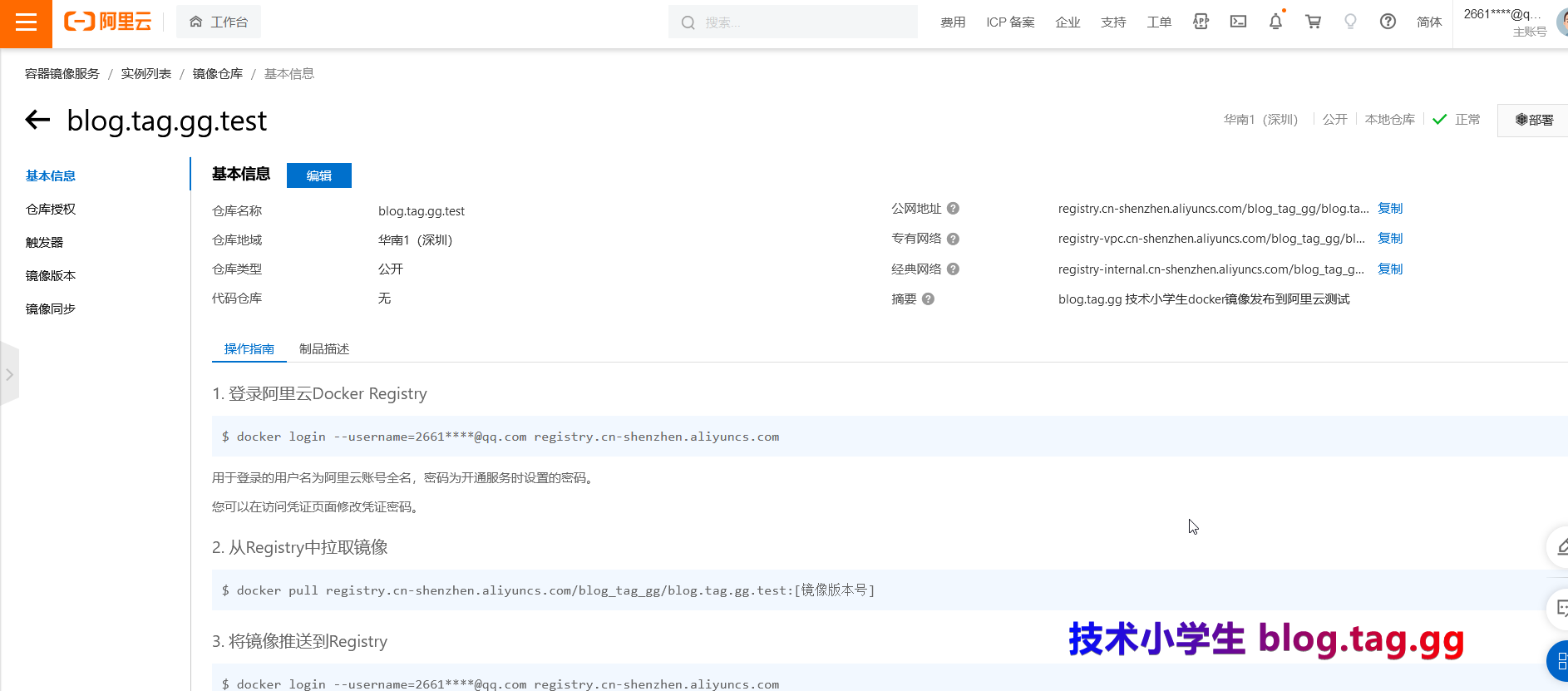Select 镜像版本 in the sidebar
The image size is (1568, 691).
point(51,276)
